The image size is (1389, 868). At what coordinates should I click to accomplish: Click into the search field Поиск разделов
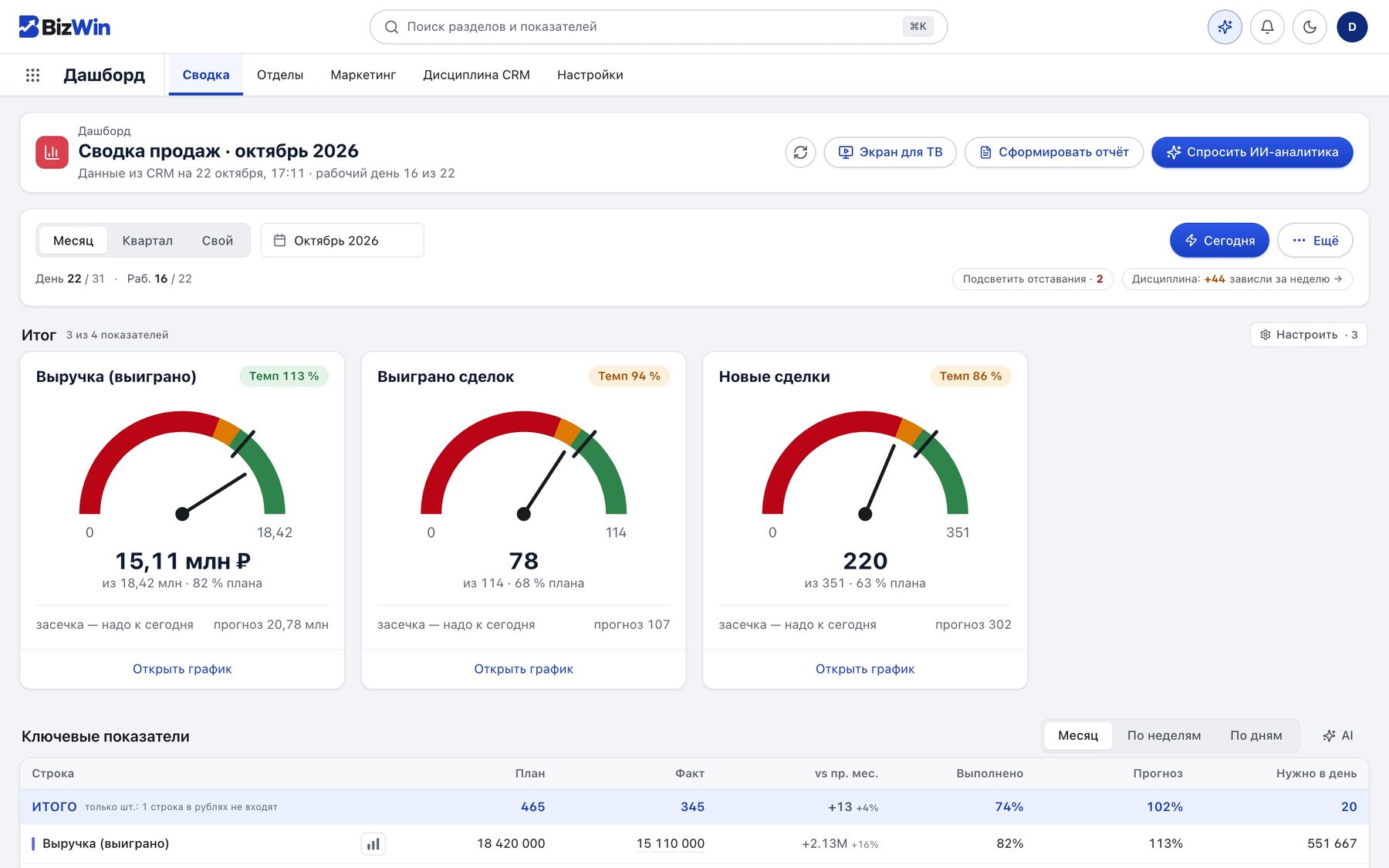click(658, 27)
